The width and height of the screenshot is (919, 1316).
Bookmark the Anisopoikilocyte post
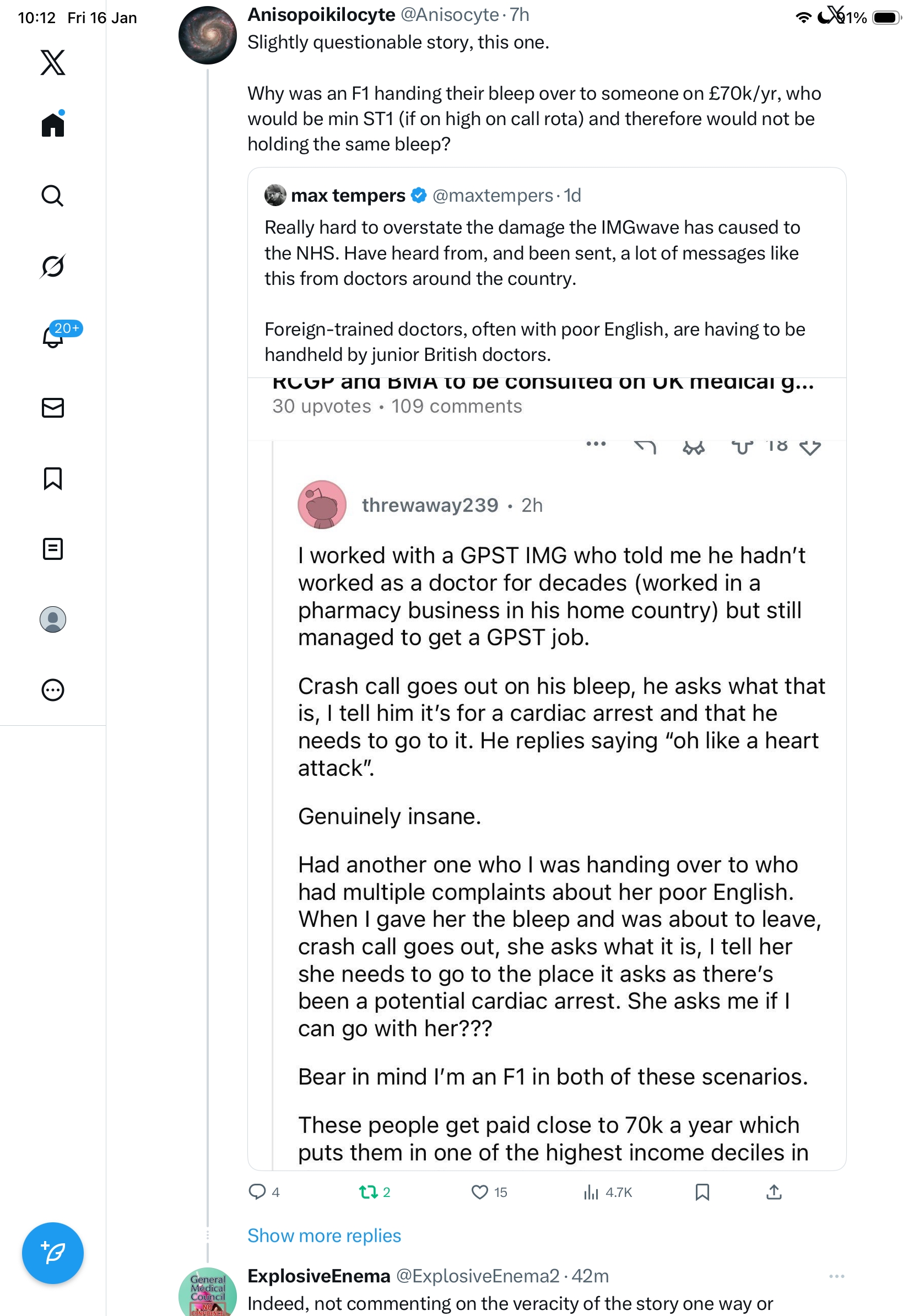coord(702,1192)
